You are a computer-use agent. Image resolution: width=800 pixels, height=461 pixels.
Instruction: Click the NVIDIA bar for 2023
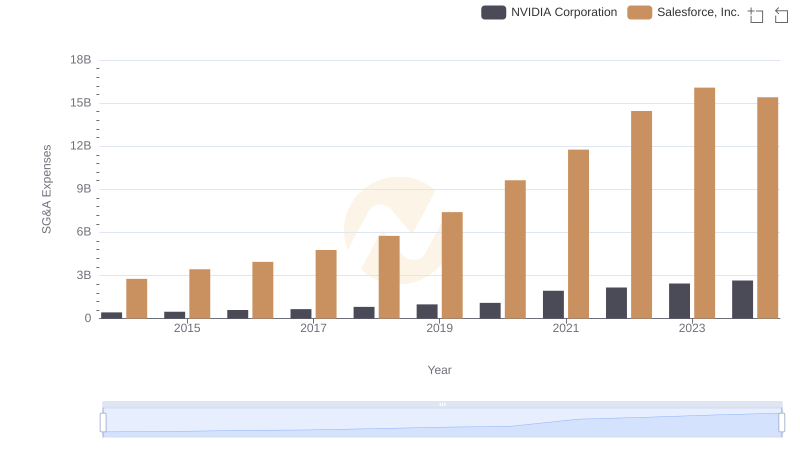click(679, 301)
